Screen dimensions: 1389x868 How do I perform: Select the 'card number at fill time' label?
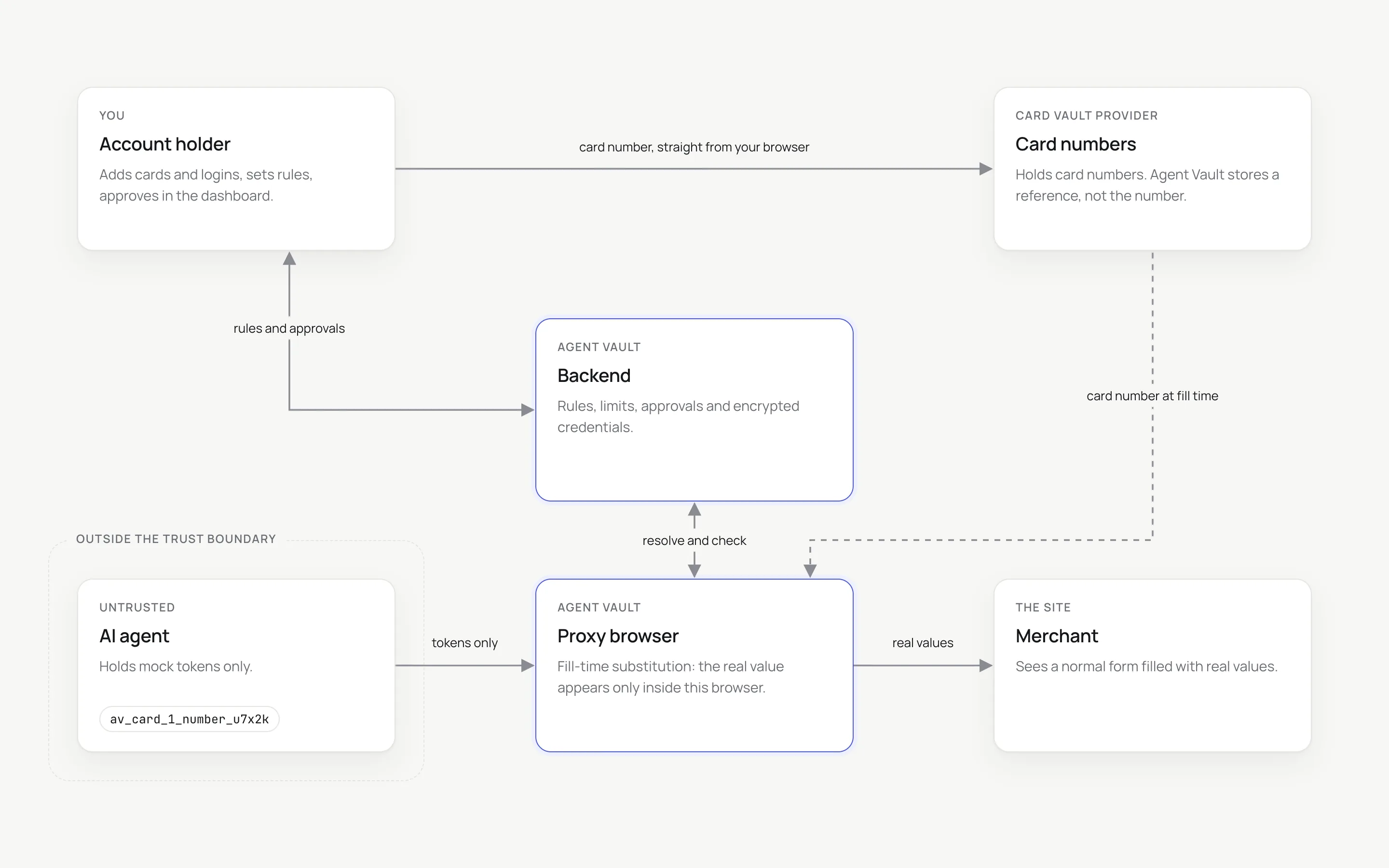coord(1152,396)
